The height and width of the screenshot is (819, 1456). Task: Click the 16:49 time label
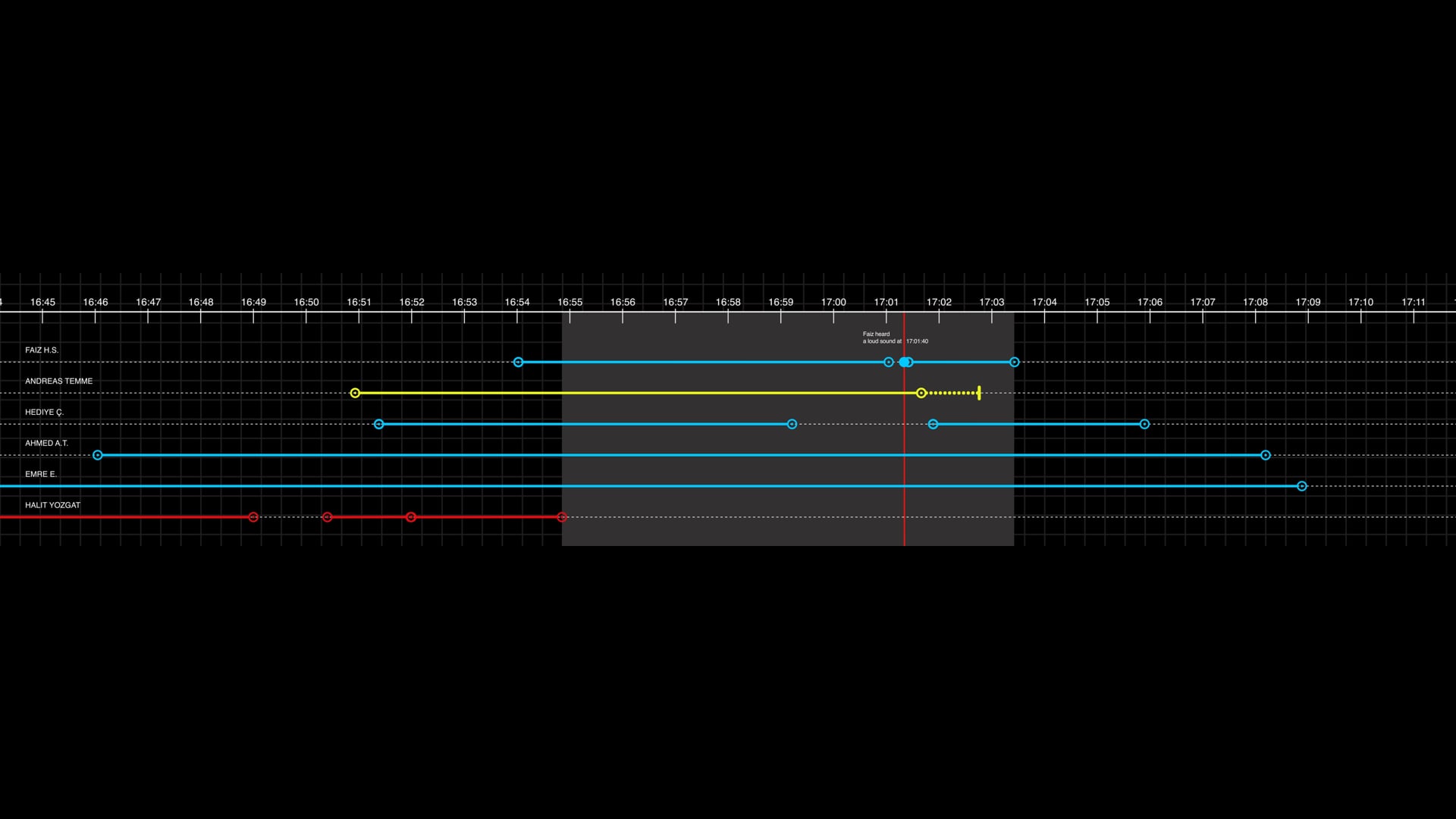(x=253, y=302)
